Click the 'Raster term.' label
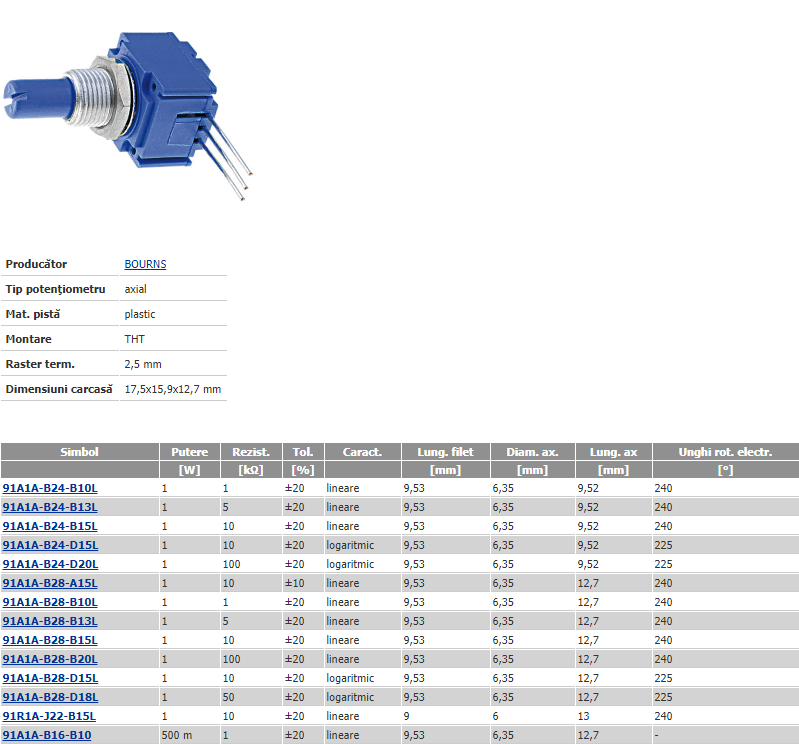The height and width of the screenshot is (744, 799). [x=40, y=364]
